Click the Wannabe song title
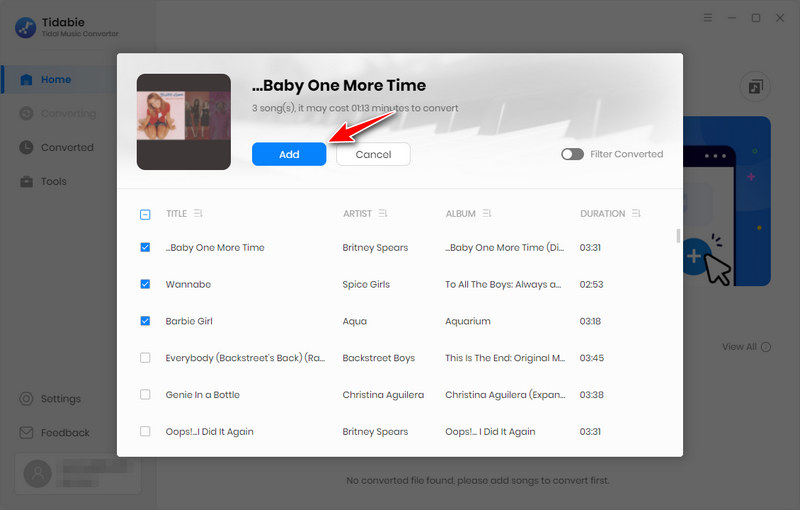Screen dimensions: 800x510 tap(188, 285)
